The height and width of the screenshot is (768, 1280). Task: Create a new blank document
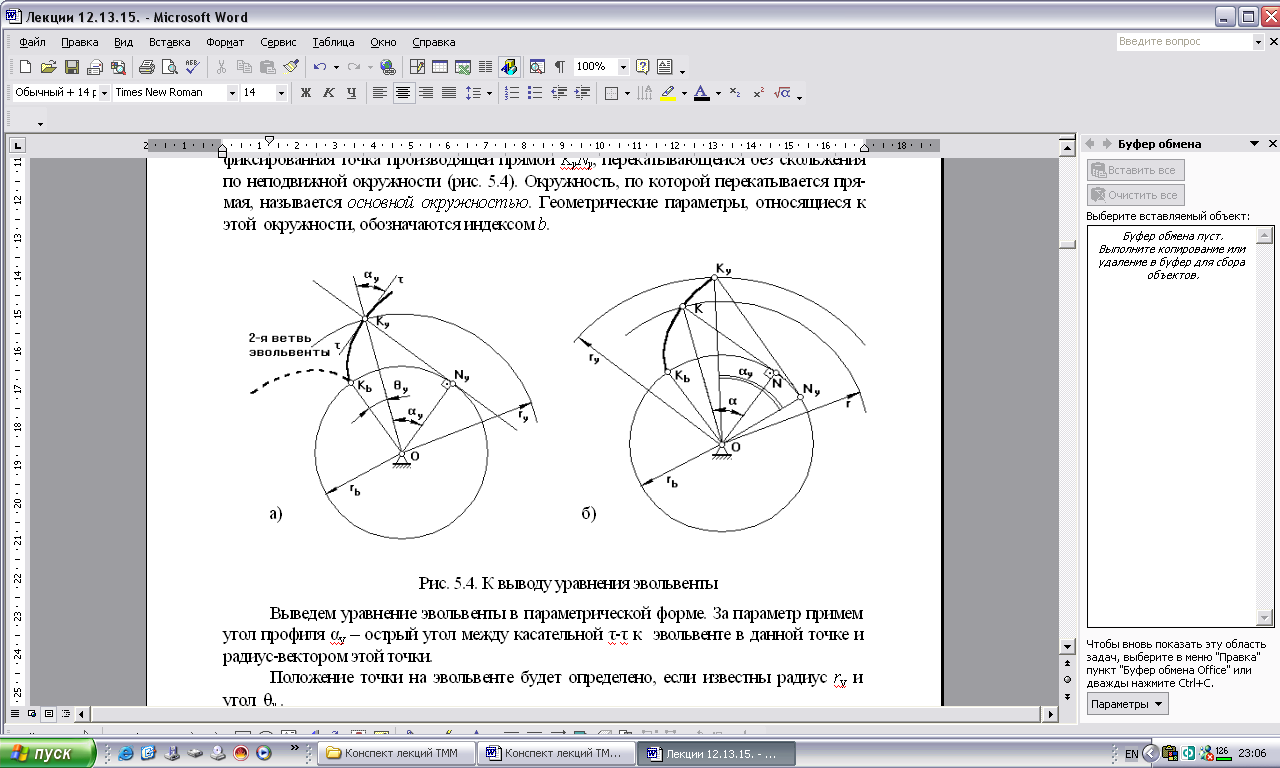point(25,67)
